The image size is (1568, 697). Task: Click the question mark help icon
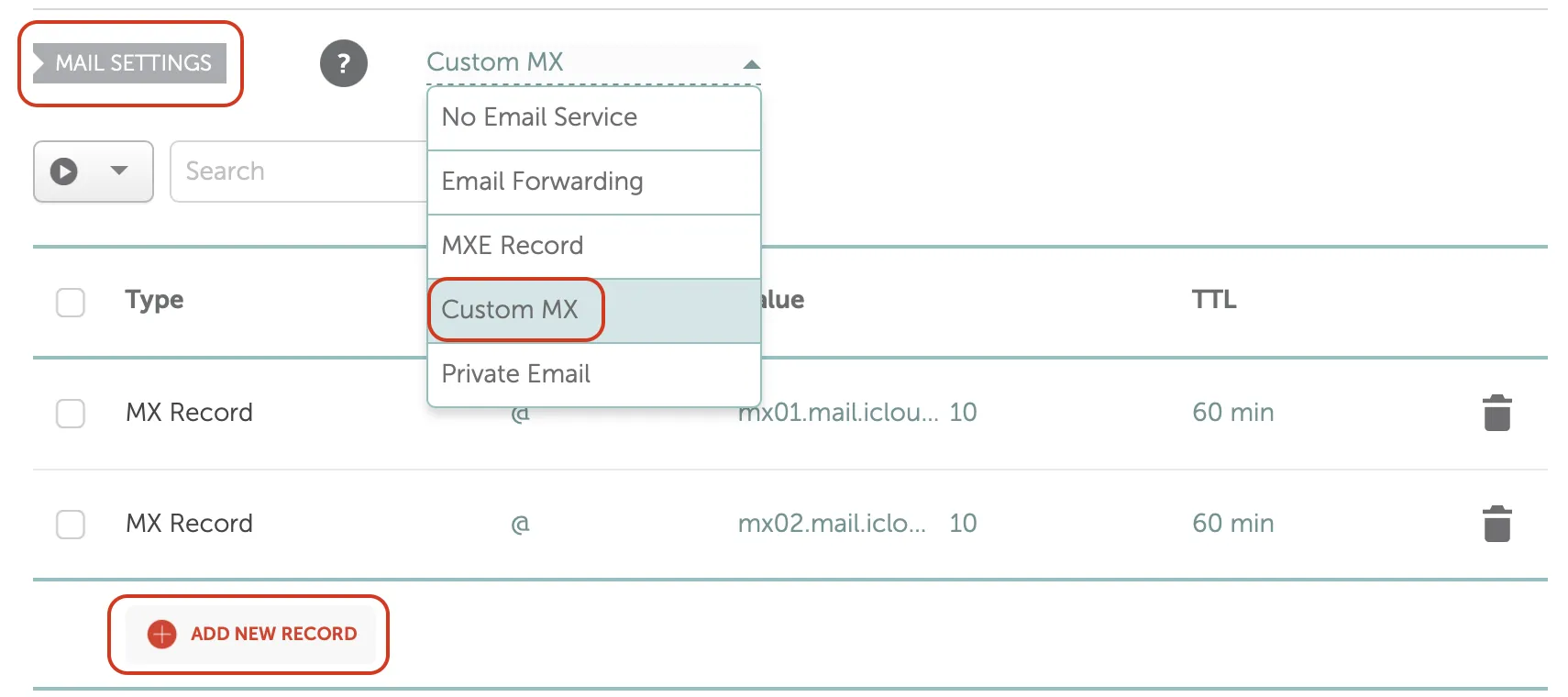click(x=344, y=63)
